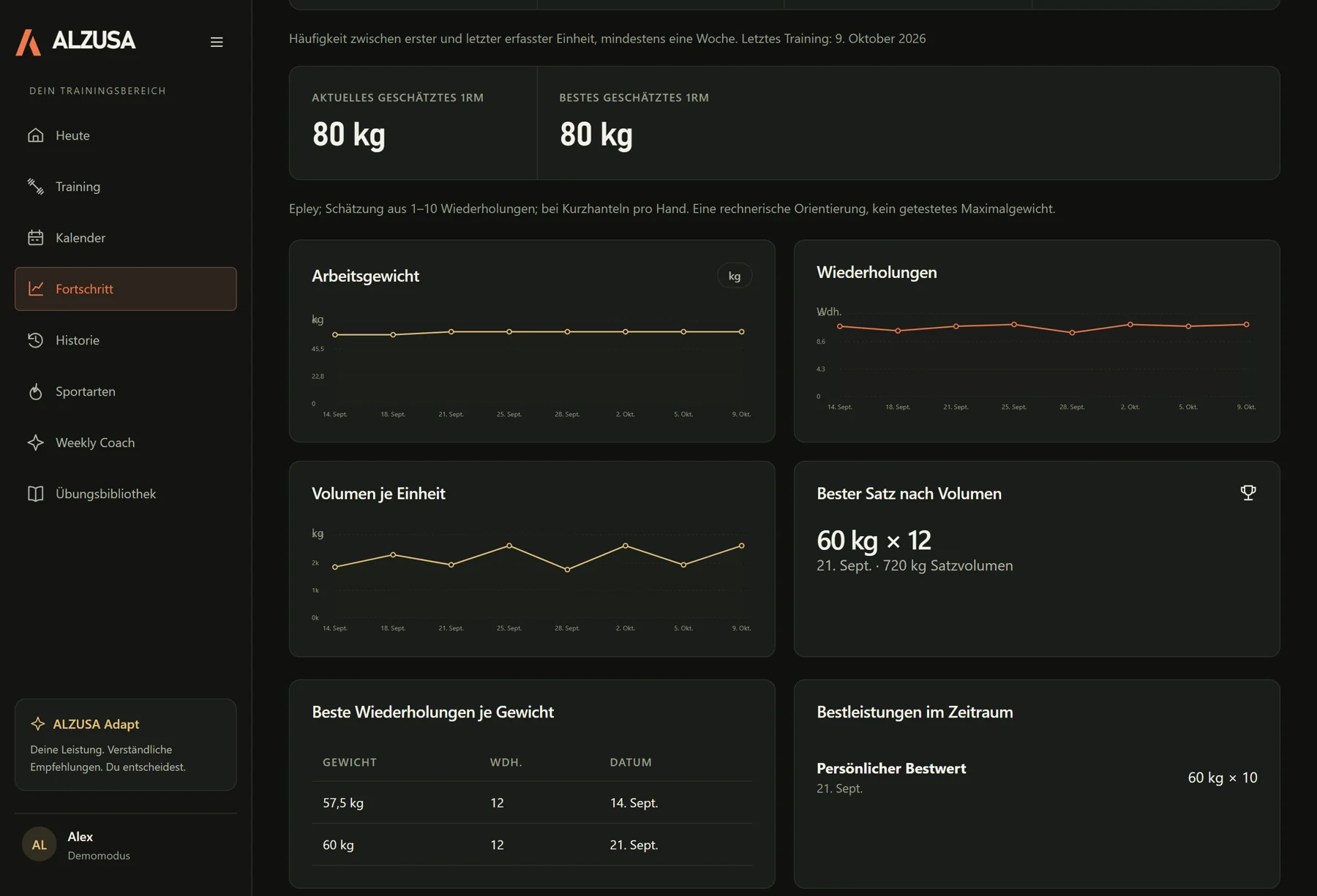Click the Übungsbibliothek book icon
Image resolution: width=1317 pixels, height=896 pixels.
tap(36, 494)
